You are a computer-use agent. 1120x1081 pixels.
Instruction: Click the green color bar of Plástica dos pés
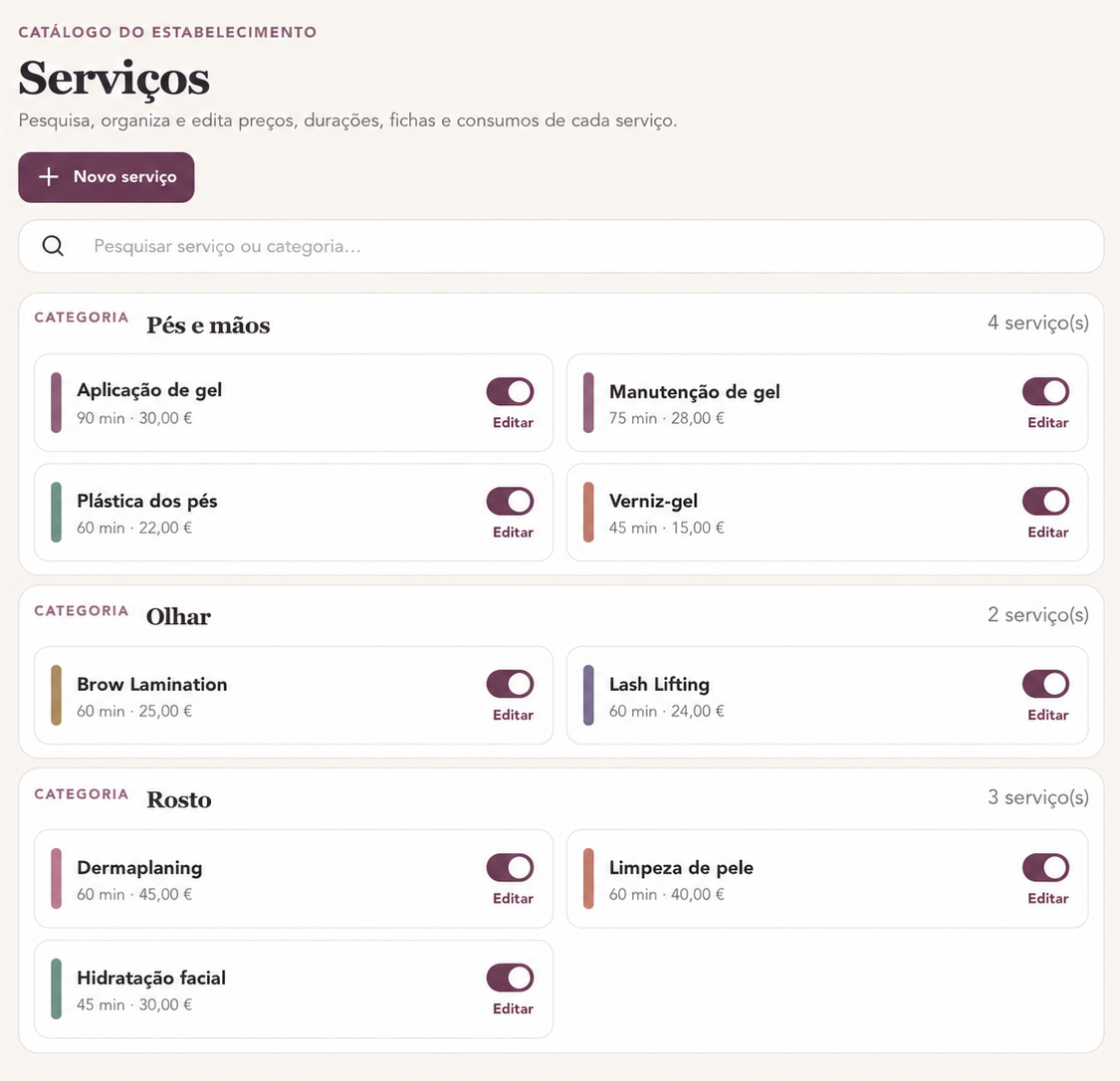click(x=57, y=512)
